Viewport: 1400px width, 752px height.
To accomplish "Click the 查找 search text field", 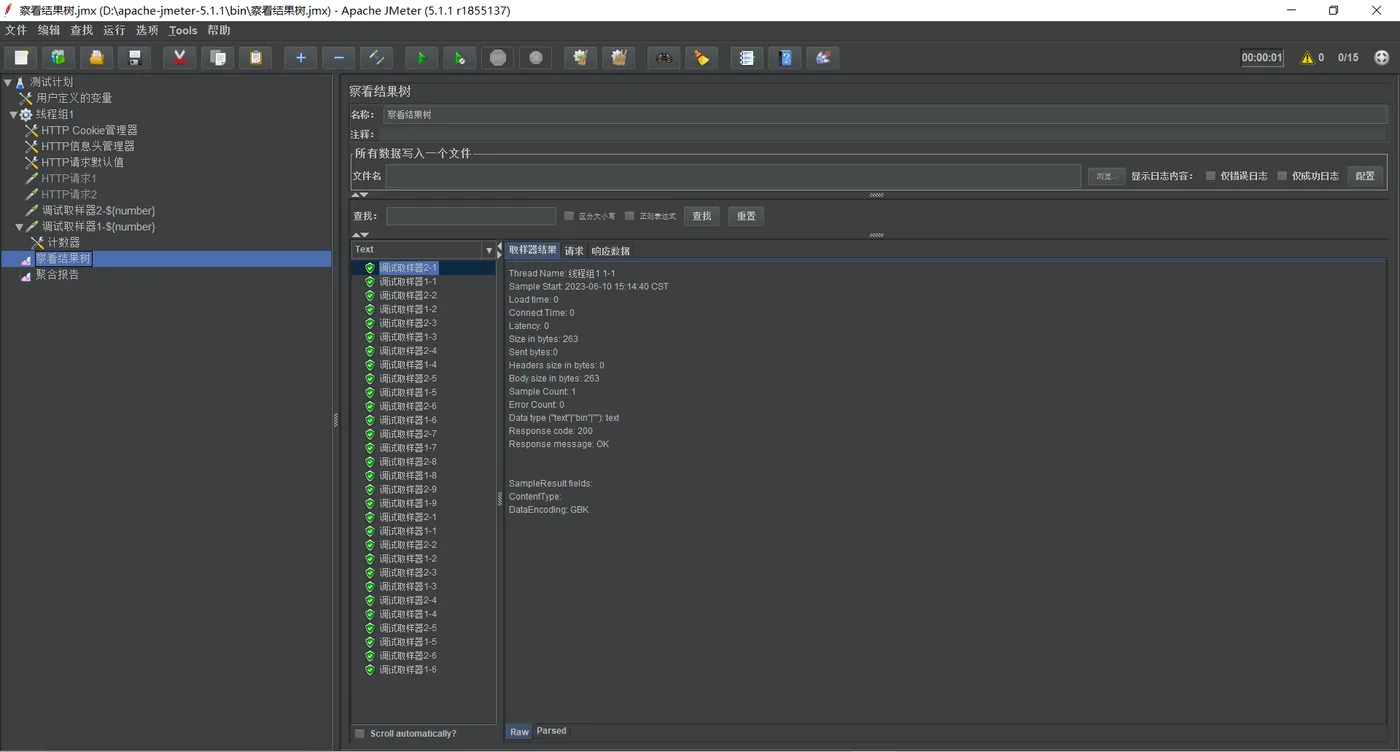I will (471, 216).
